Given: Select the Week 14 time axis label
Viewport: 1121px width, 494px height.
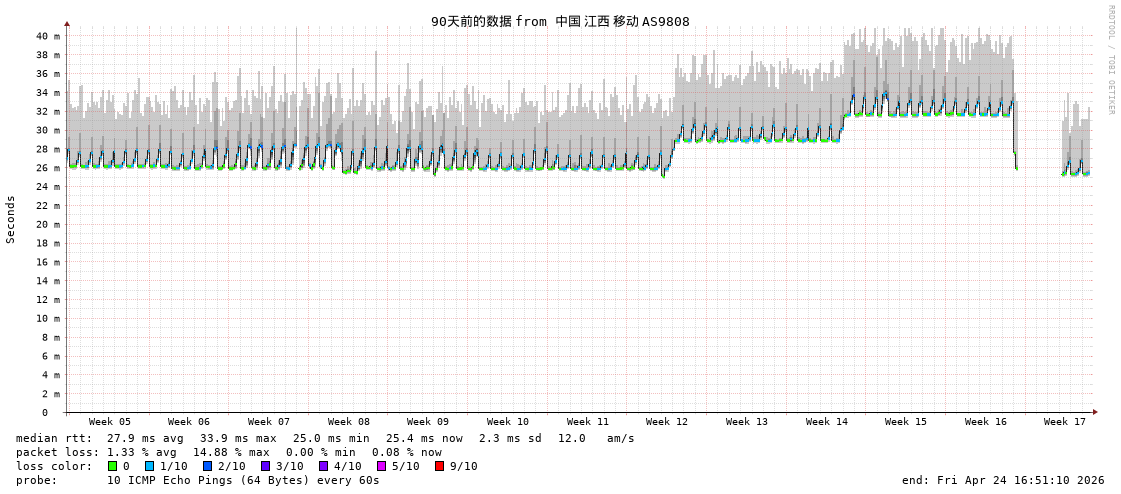Looking at the screenshot, I should click(827, 422).
